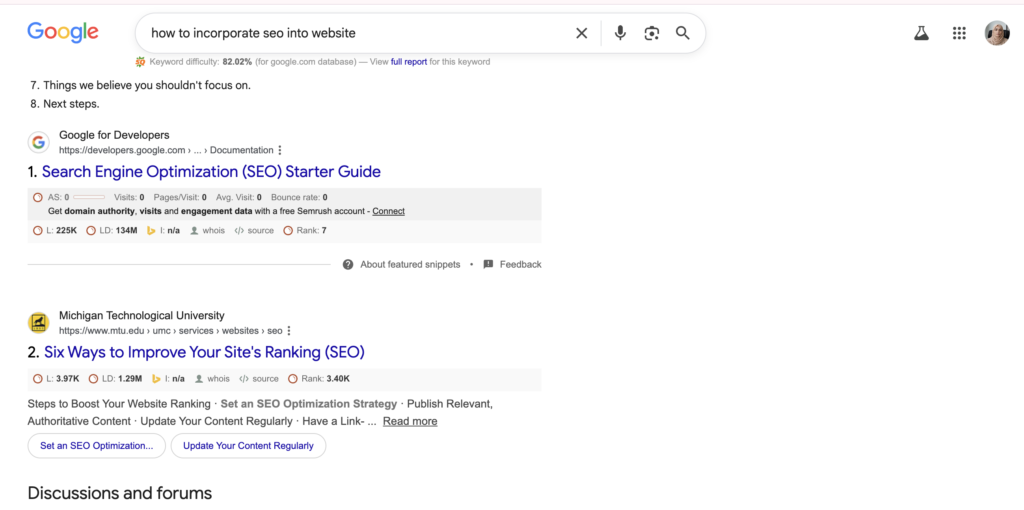Click the magnifying glass search icon
This screenshot has height=510, width=1024.
point(682,33)
